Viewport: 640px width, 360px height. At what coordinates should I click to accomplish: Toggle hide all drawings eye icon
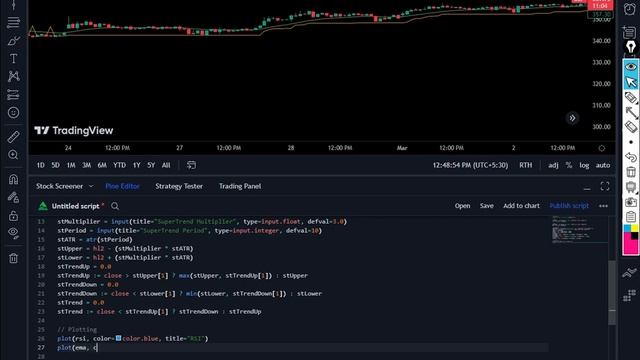click(x=13, y=233)
